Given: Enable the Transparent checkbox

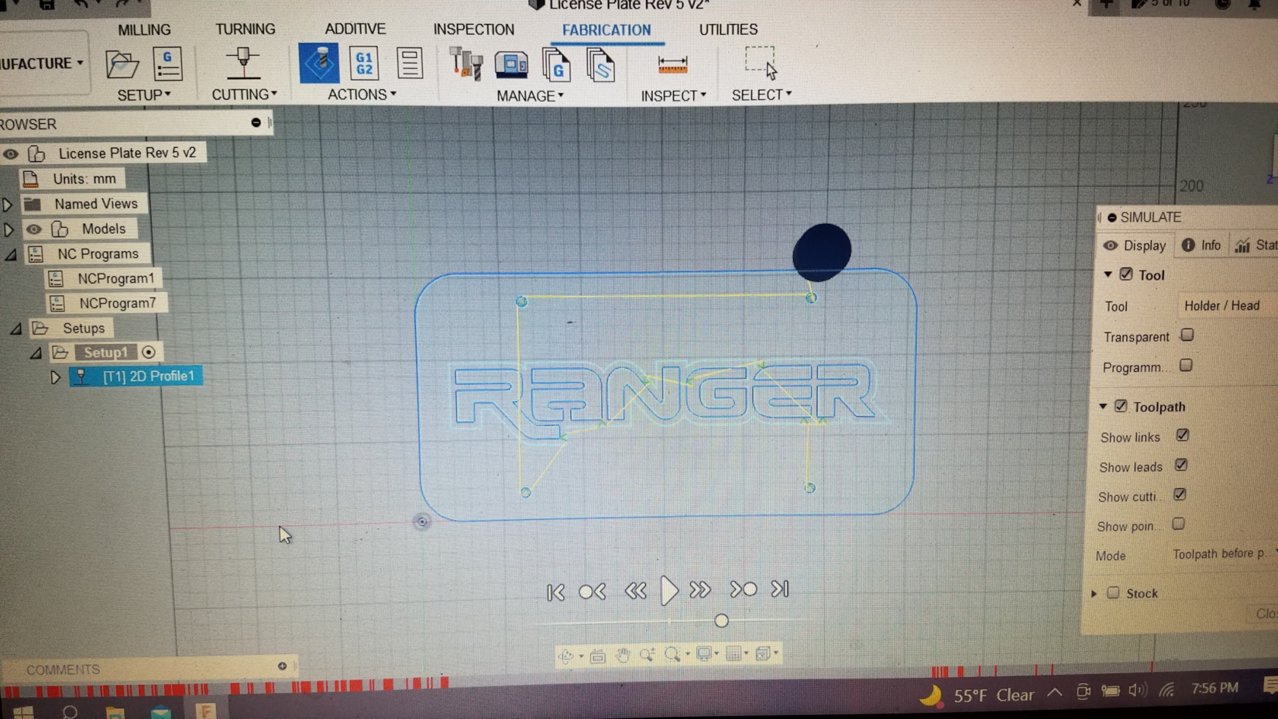Looking at the screenshot, I should [1187, 336].
